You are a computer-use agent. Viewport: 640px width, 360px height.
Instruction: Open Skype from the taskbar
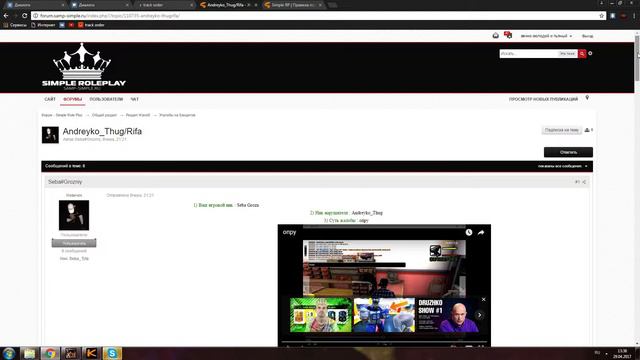click(112, 353)
